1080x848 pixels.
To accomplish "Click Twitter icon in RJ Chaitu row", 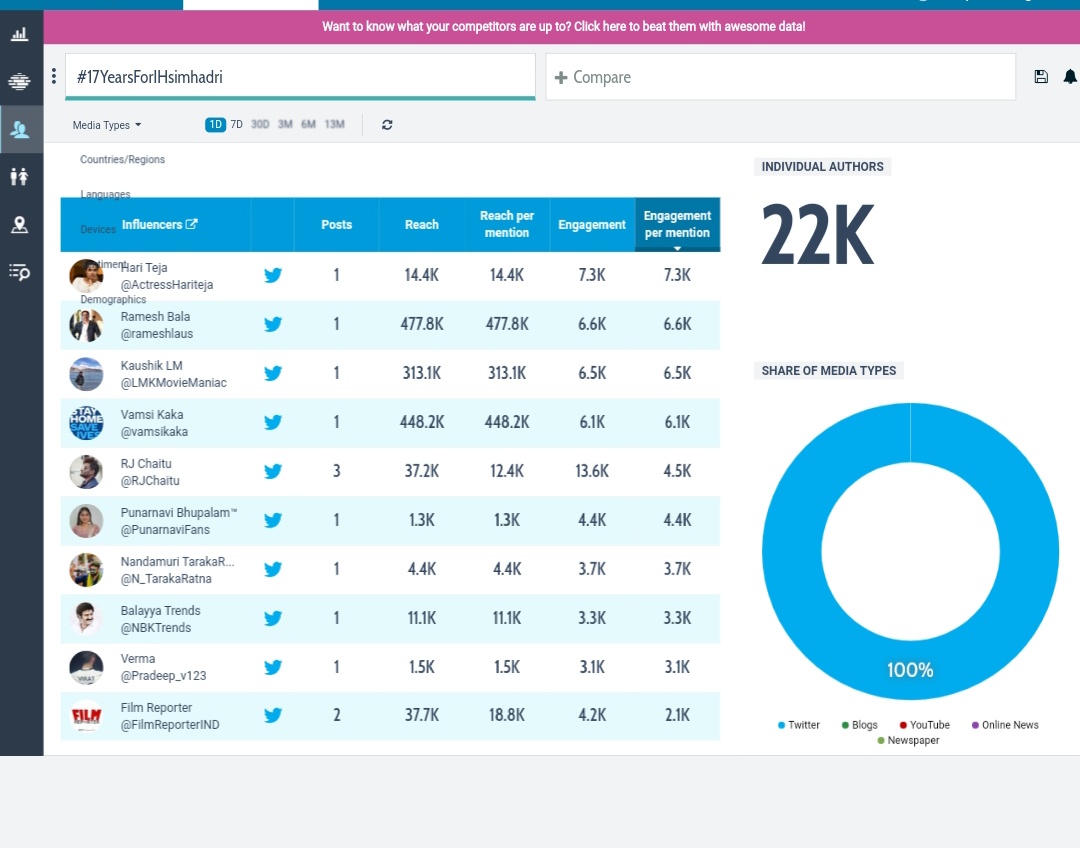I will 273,471.
